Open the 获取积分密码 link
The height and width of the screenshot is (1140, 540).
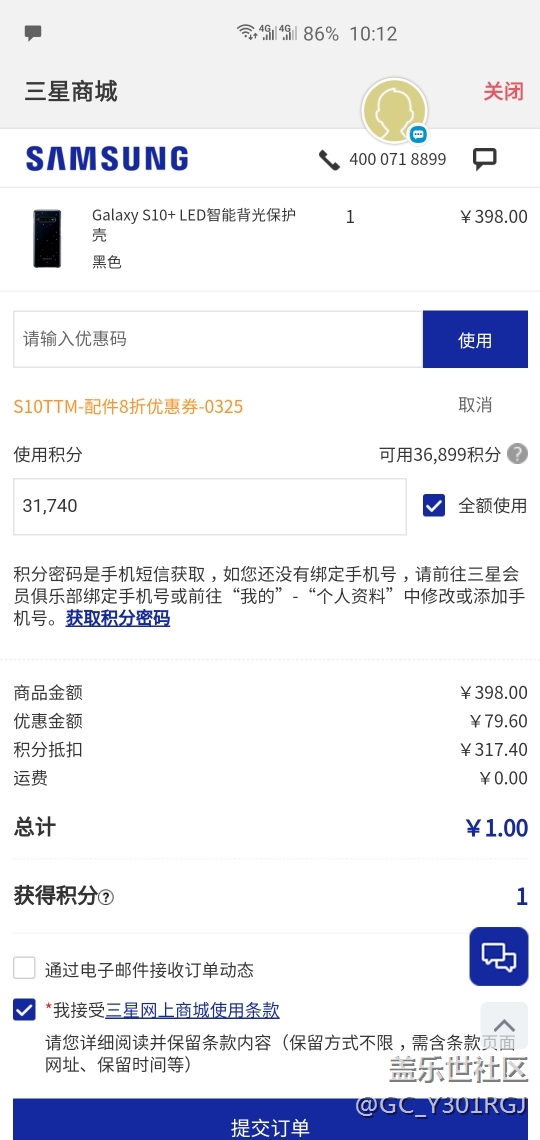click(x=118, y=619)
